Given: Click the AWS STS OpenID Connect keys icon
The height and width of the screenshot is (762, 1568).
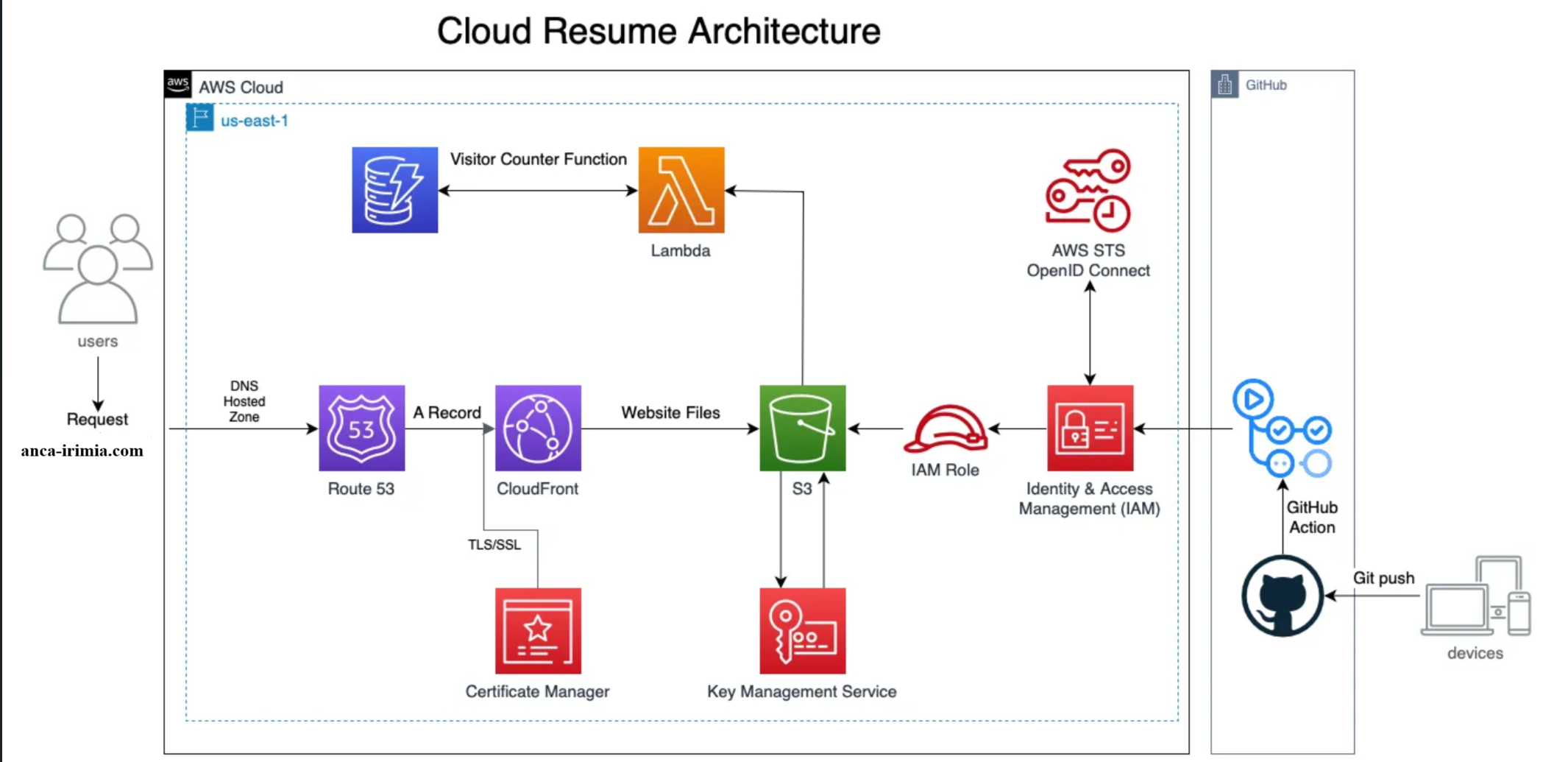Looking at the screenshot, I should [1088, 191].
